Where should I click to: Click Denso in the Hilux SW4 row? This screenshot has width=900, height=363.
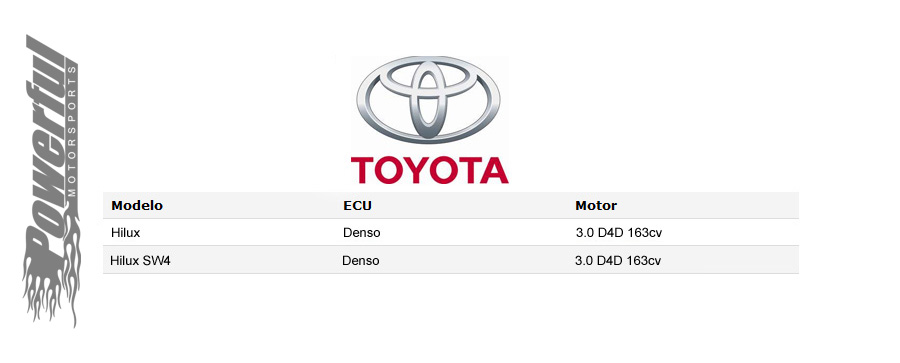[x=360, y=261]
